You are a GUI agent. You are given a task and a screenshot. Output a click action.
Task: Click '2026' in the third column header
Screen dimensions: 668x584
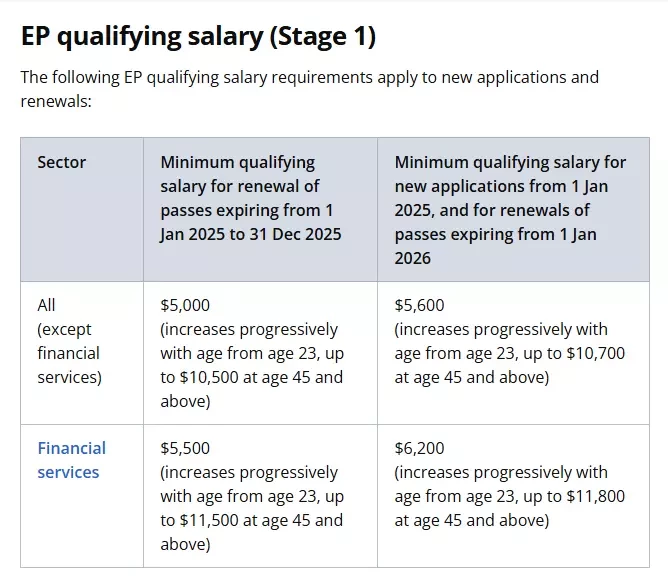click(412, 258)
